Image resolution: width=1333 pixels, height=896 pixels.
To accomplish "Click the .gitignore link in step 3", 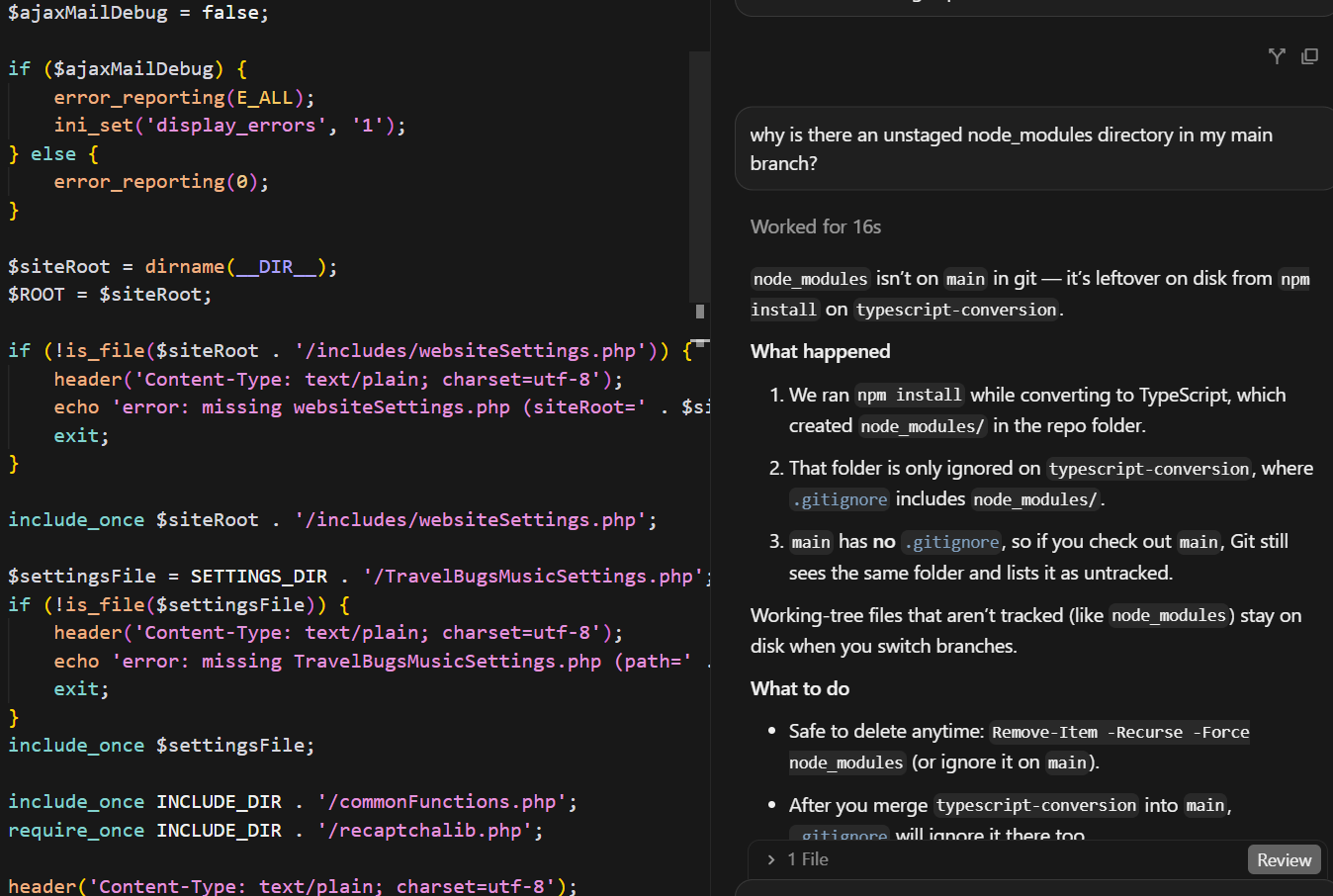I will pos(951,542).
